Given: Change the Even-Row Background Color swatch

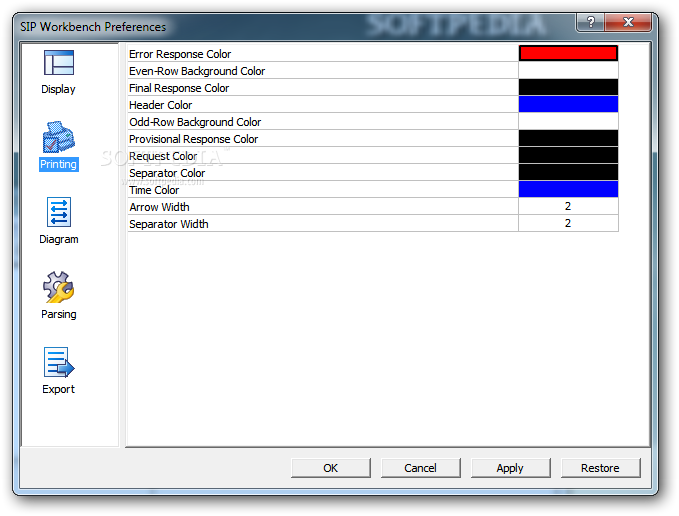Looking at the screenshot, I should coord(568,70).
